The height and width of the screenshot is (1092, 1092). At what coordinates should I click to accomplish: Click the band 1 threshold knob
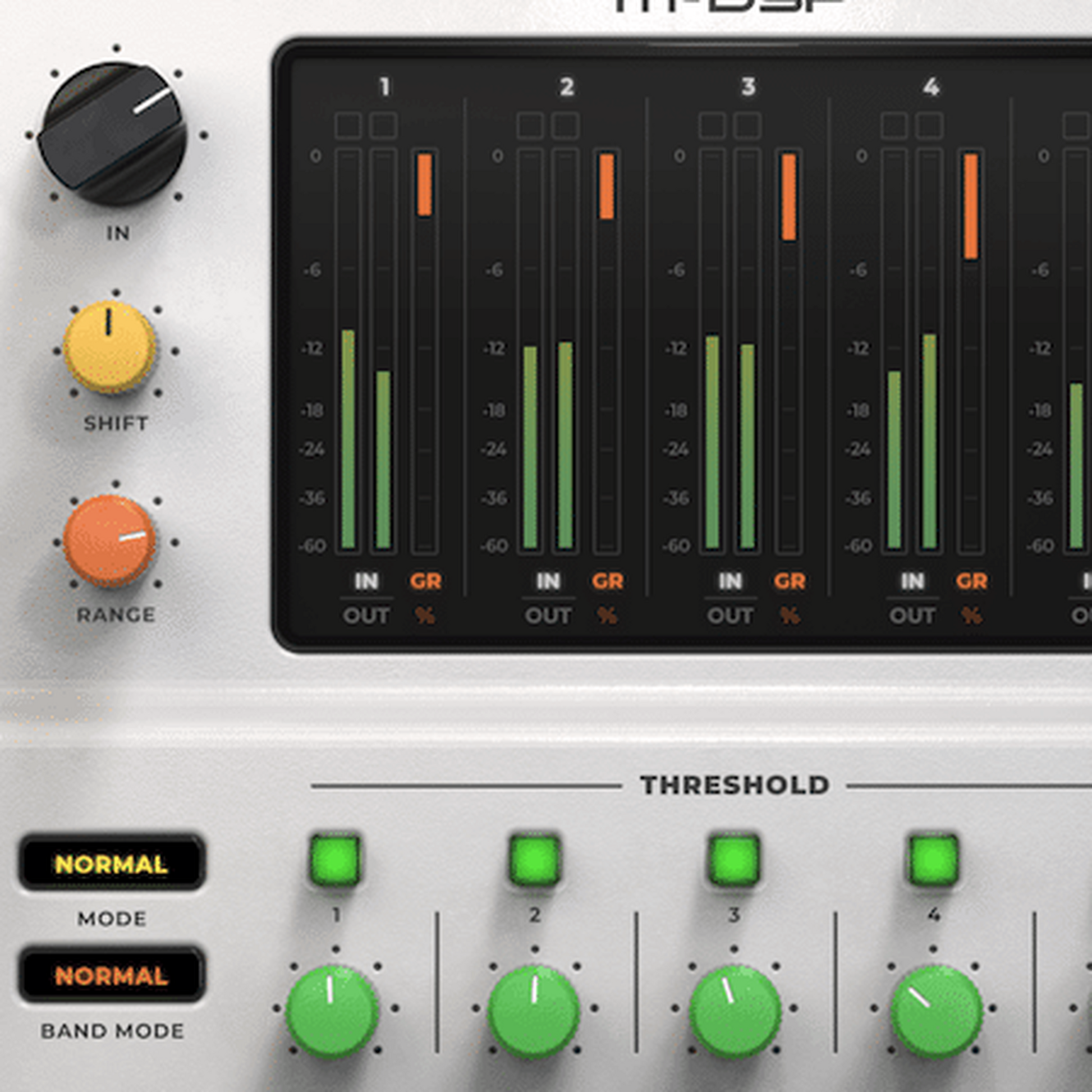pos(332,1011)
